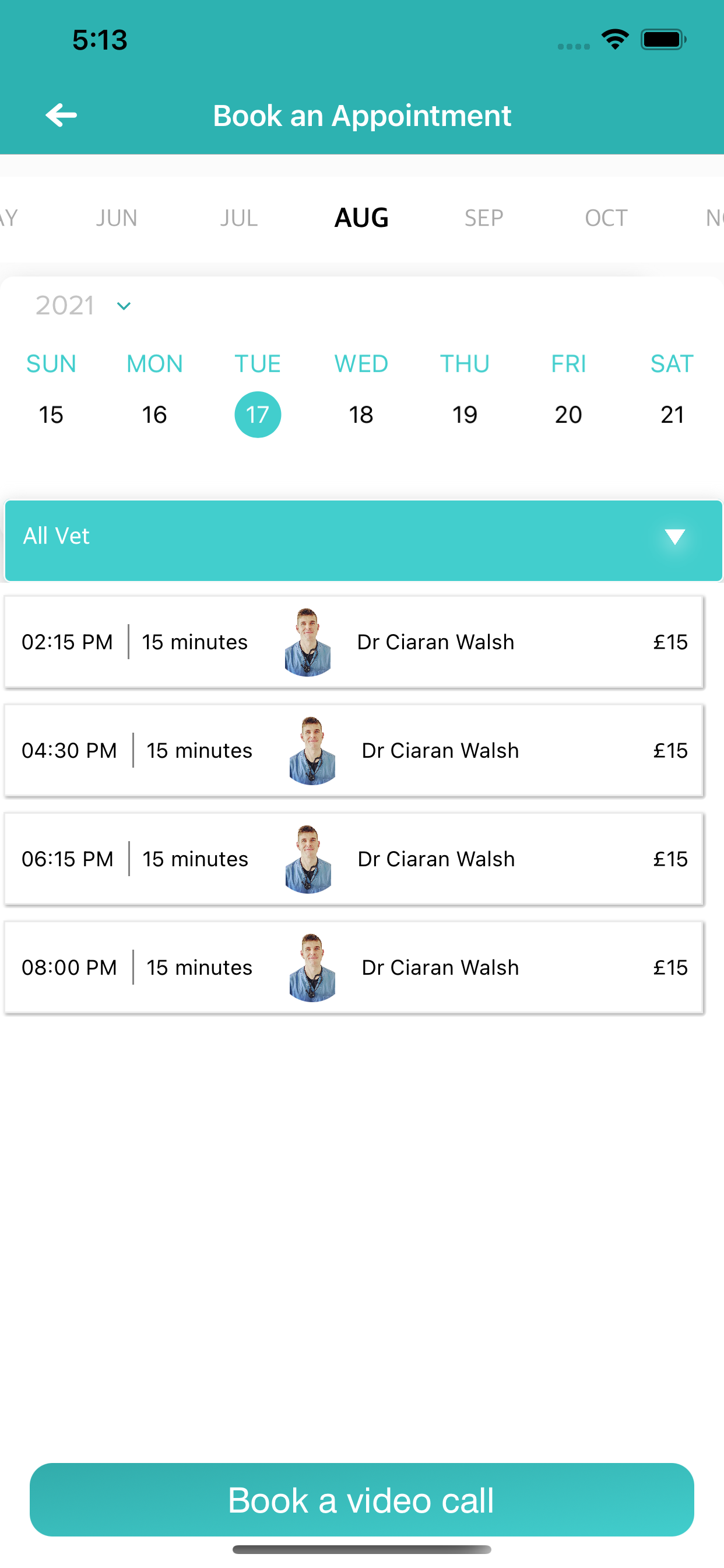The width and height of the screenshot is (724, 1568).
Task: Tap the back arrow icon
Action: point(61,115)
